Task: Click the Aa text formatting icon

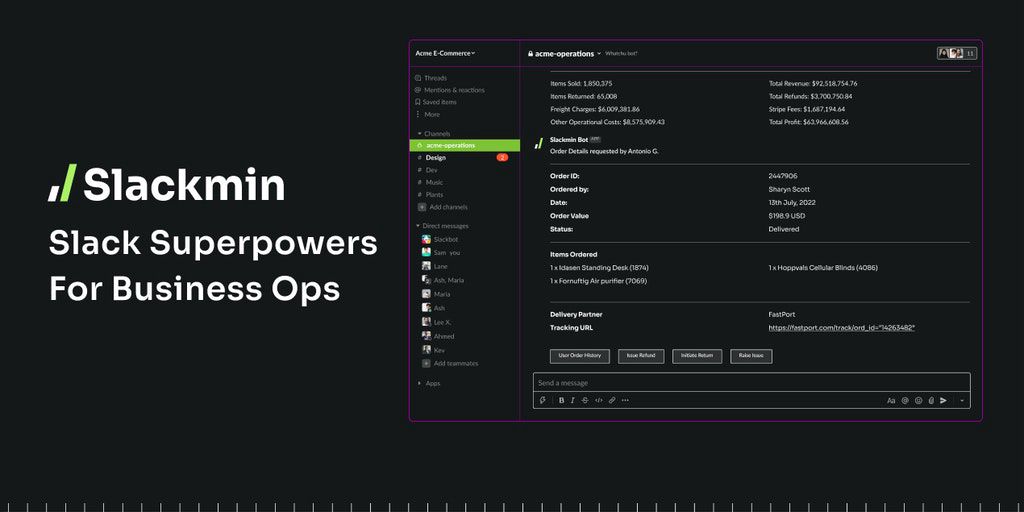Action: coord(891,400)
